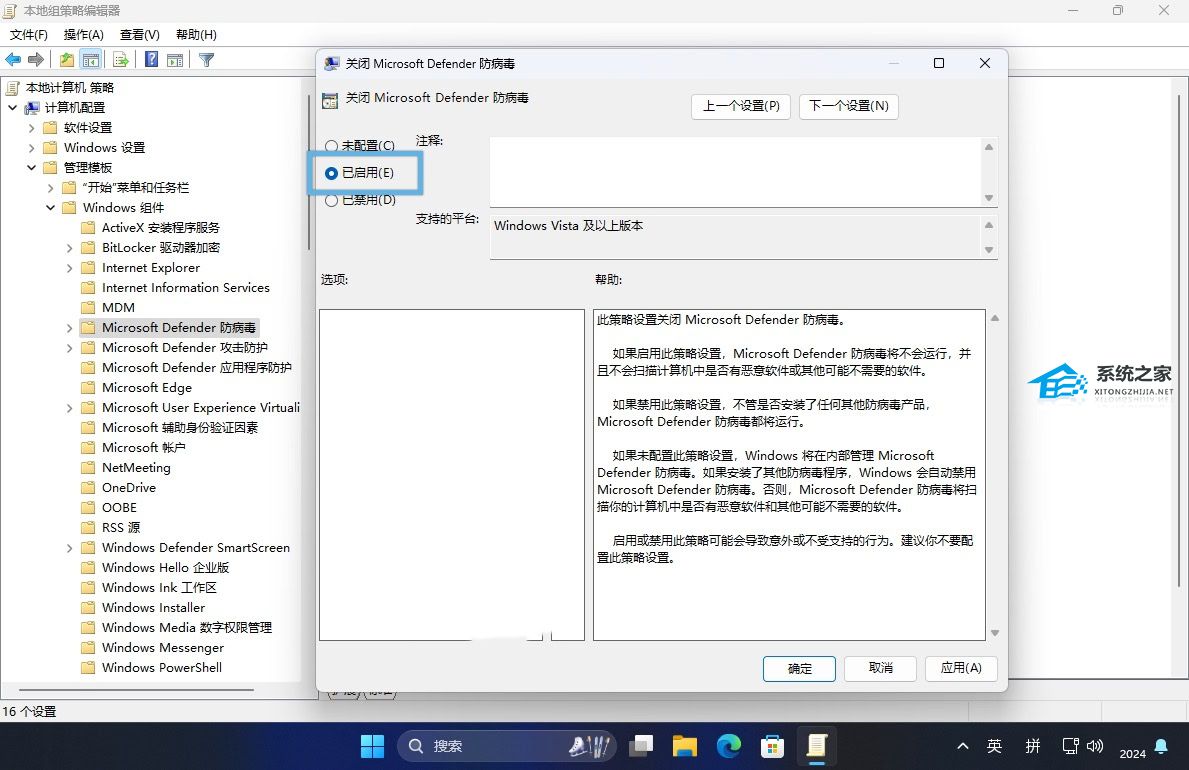
Task: Click the help text scrollbar down arrow
Action: 995,633
